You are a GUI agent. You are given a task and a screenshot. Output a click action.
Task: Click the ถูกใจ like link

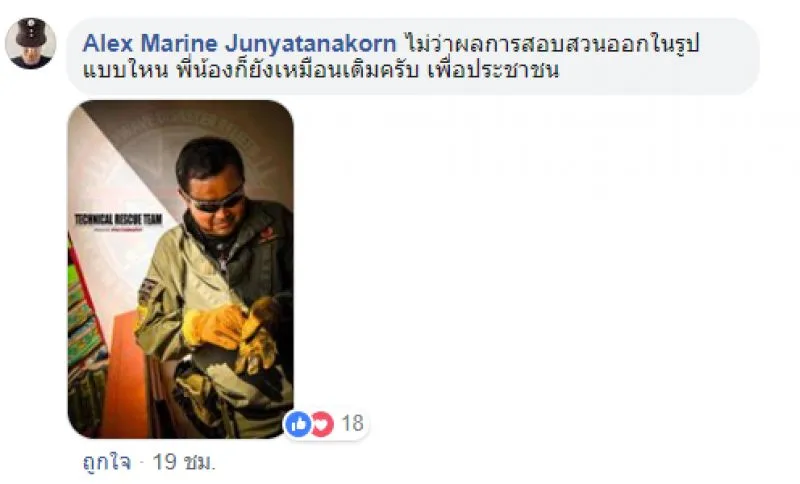point(106,462)
